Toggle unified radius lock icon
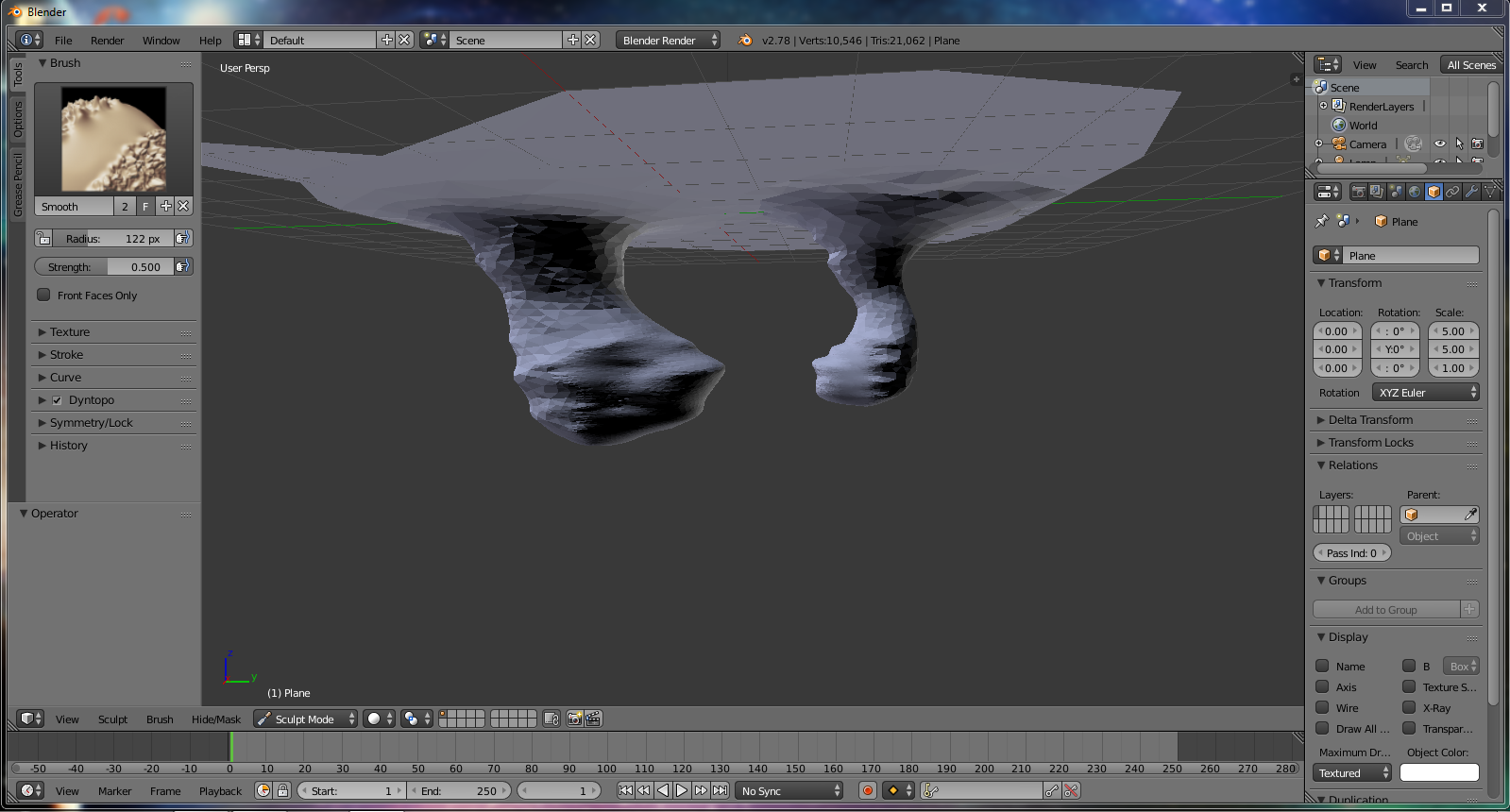1510x812 pixels. (x=43, y=238)
